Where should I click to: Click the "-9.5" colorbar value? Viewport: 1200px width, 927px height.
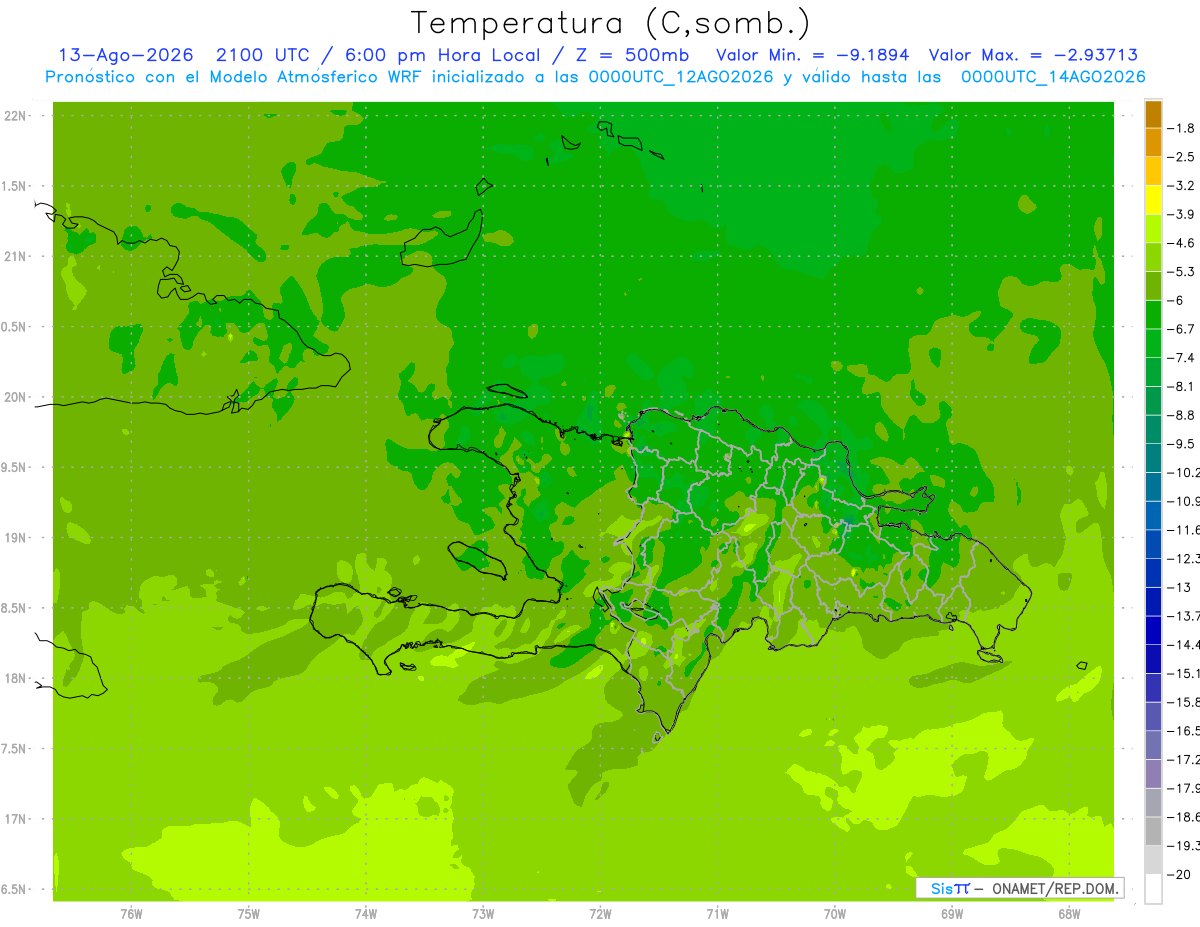point(1181,444)
